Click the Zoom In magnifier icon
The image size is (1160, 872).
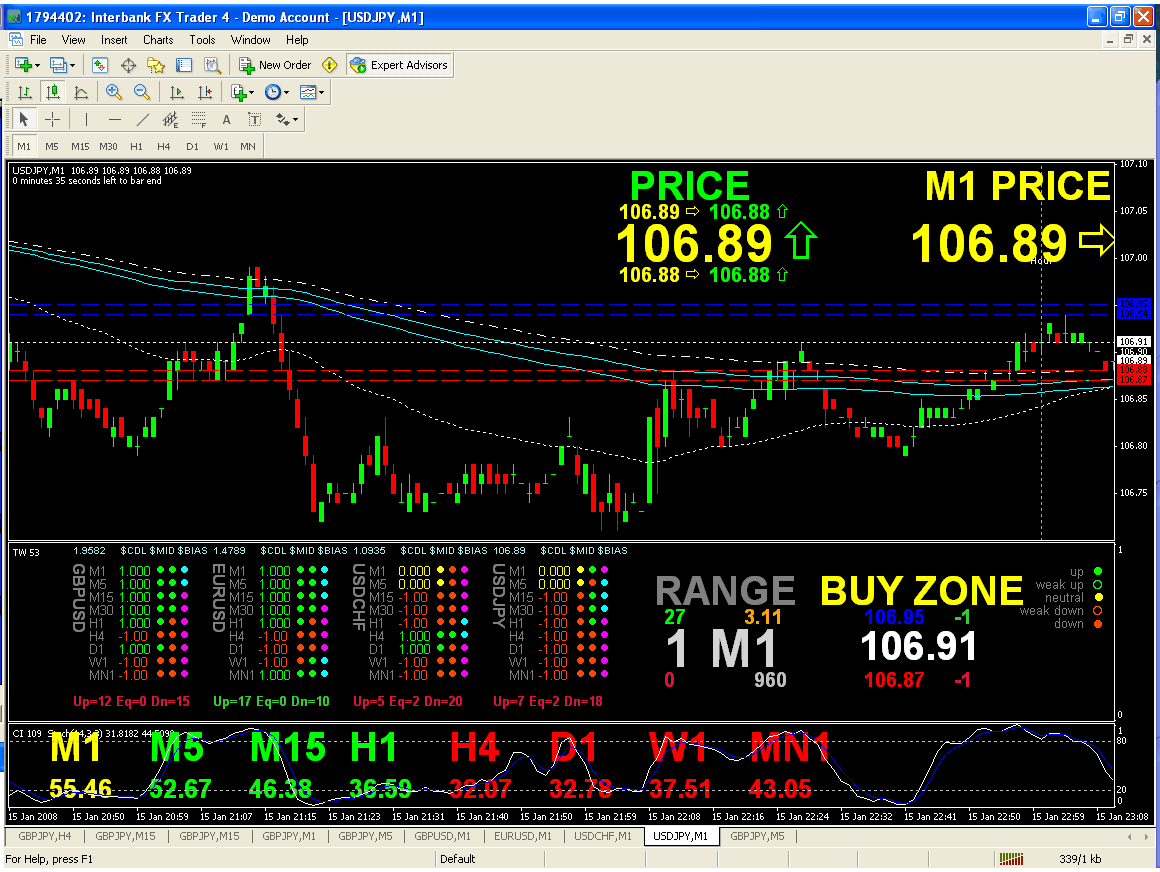(x=114, y=92)
